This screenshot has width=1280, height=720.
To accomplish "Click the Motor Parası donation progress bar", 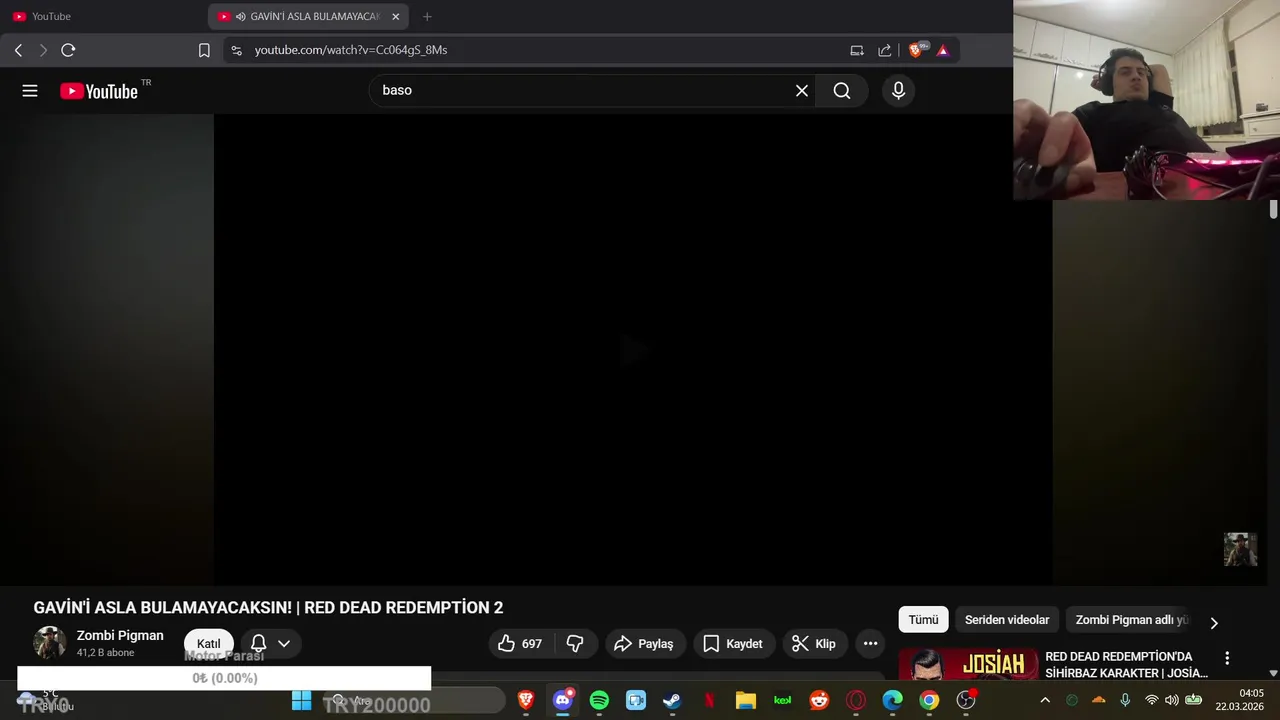I will (224, 678).
